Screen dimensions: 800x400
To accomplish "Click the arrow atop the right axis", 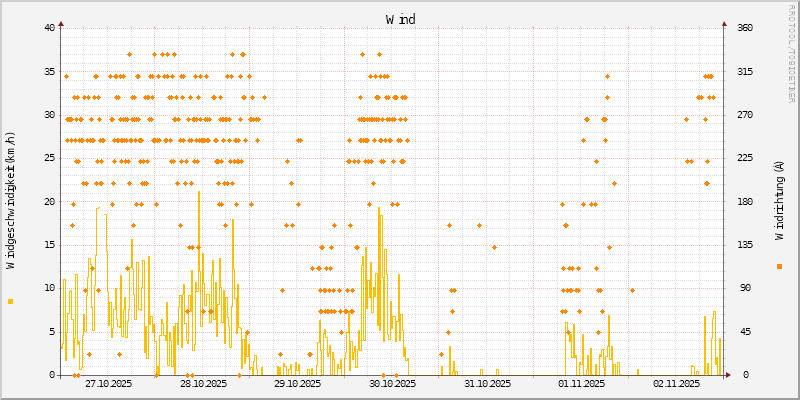I will tap(724, 22).
